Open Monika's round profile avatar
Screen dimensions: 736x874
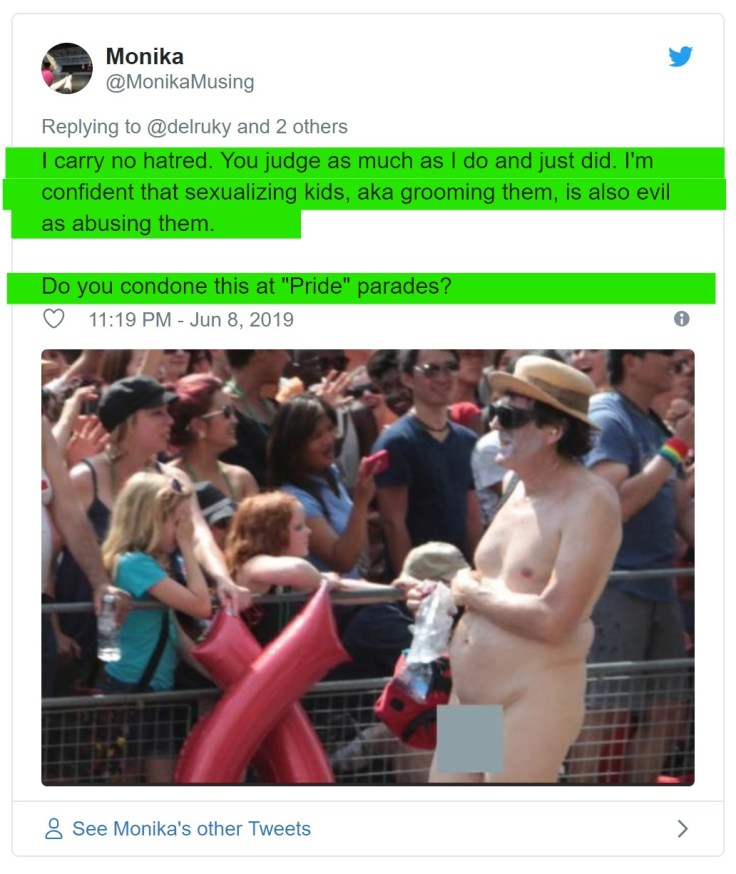point(67,68)
